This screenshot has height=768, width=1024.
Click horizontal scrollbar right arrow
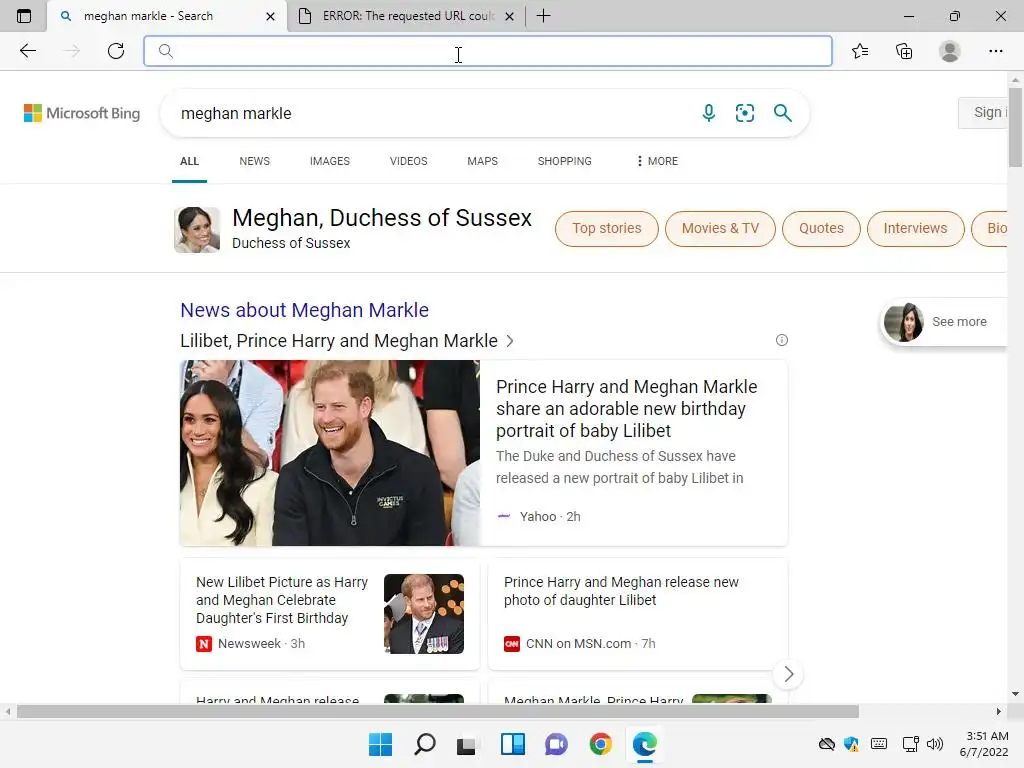[999, 711]
